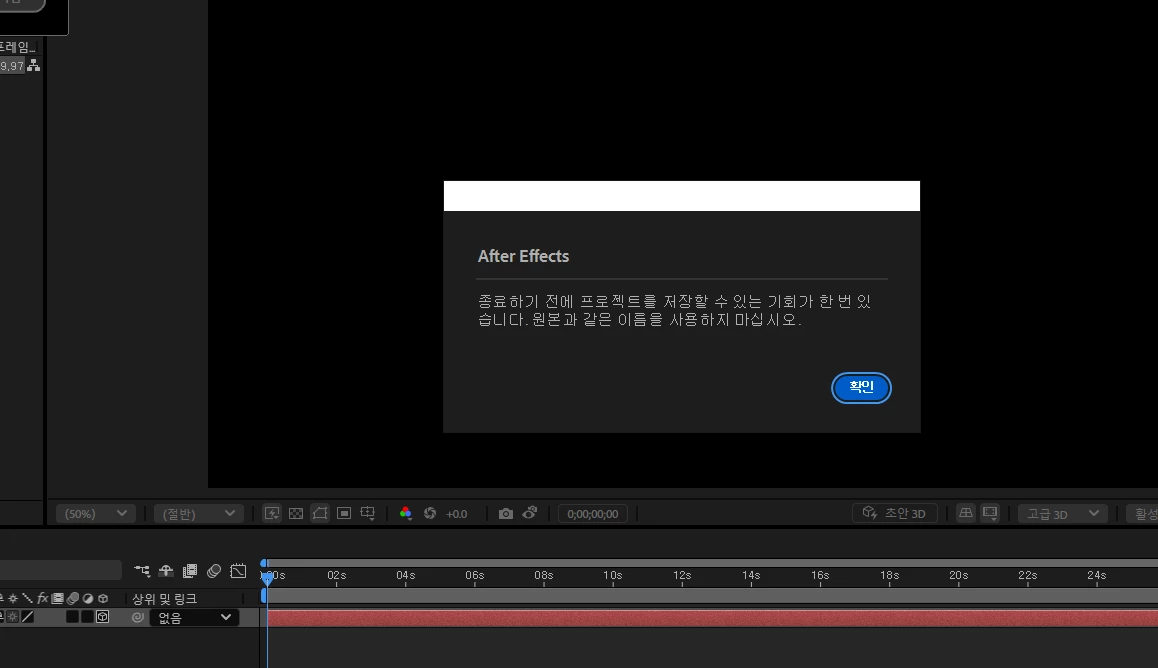
Task: Click the 24s mark on time ruler
Action: point(1097,575)
